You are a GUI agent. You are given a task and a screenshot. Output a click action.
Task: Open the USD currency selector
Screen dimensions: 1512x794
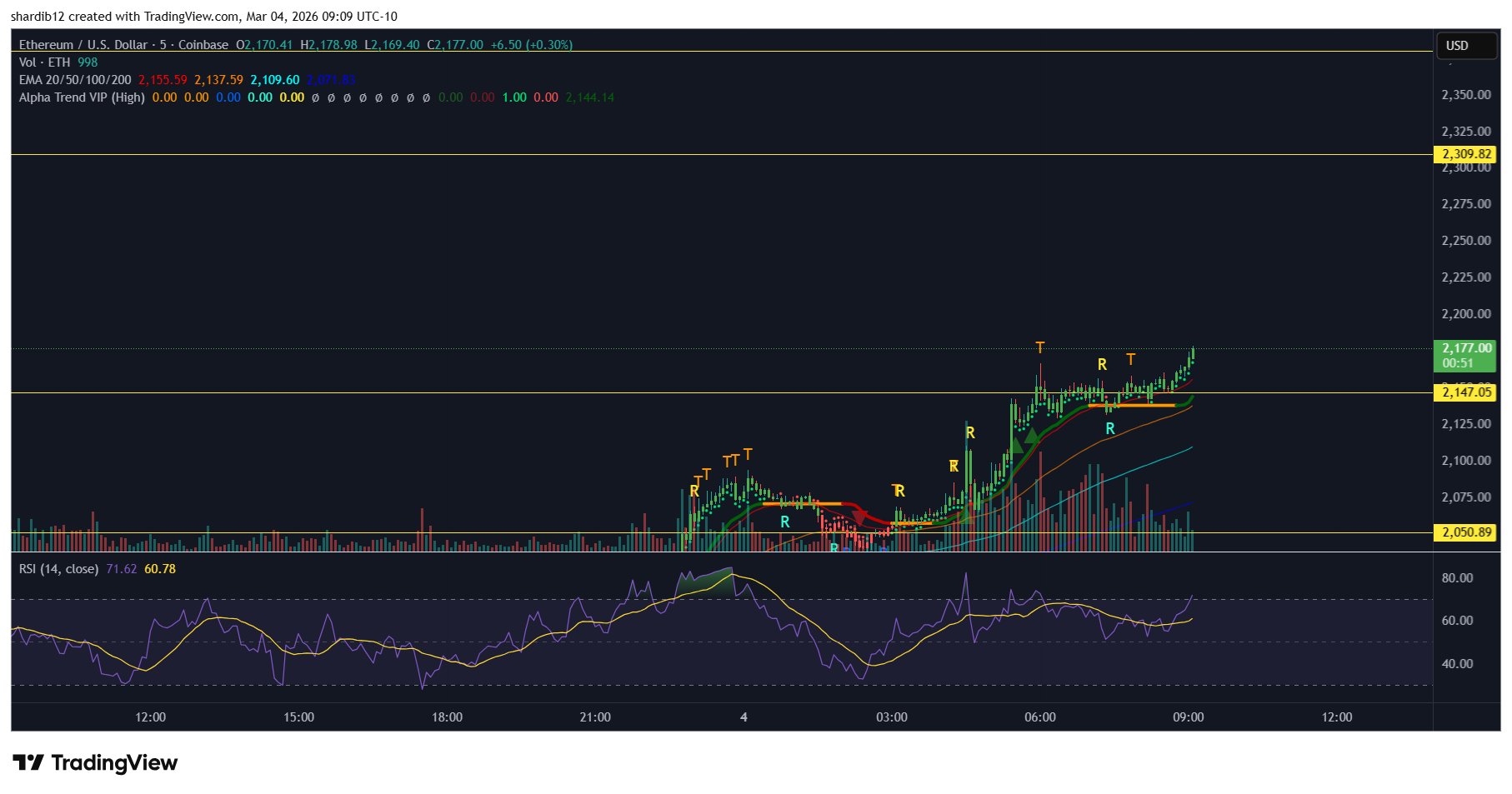click(x=1465, y=46)
